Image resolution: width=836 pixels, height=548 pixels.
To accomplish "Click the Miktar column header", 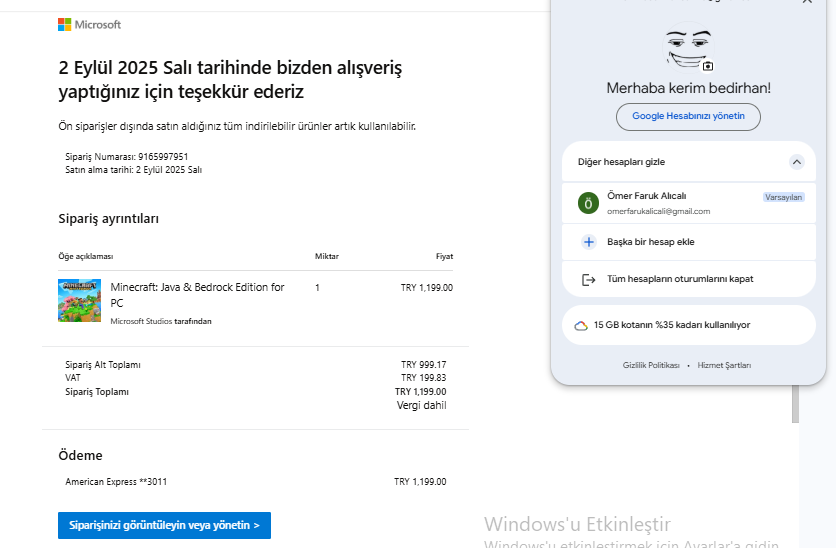I will coord(326,256).
